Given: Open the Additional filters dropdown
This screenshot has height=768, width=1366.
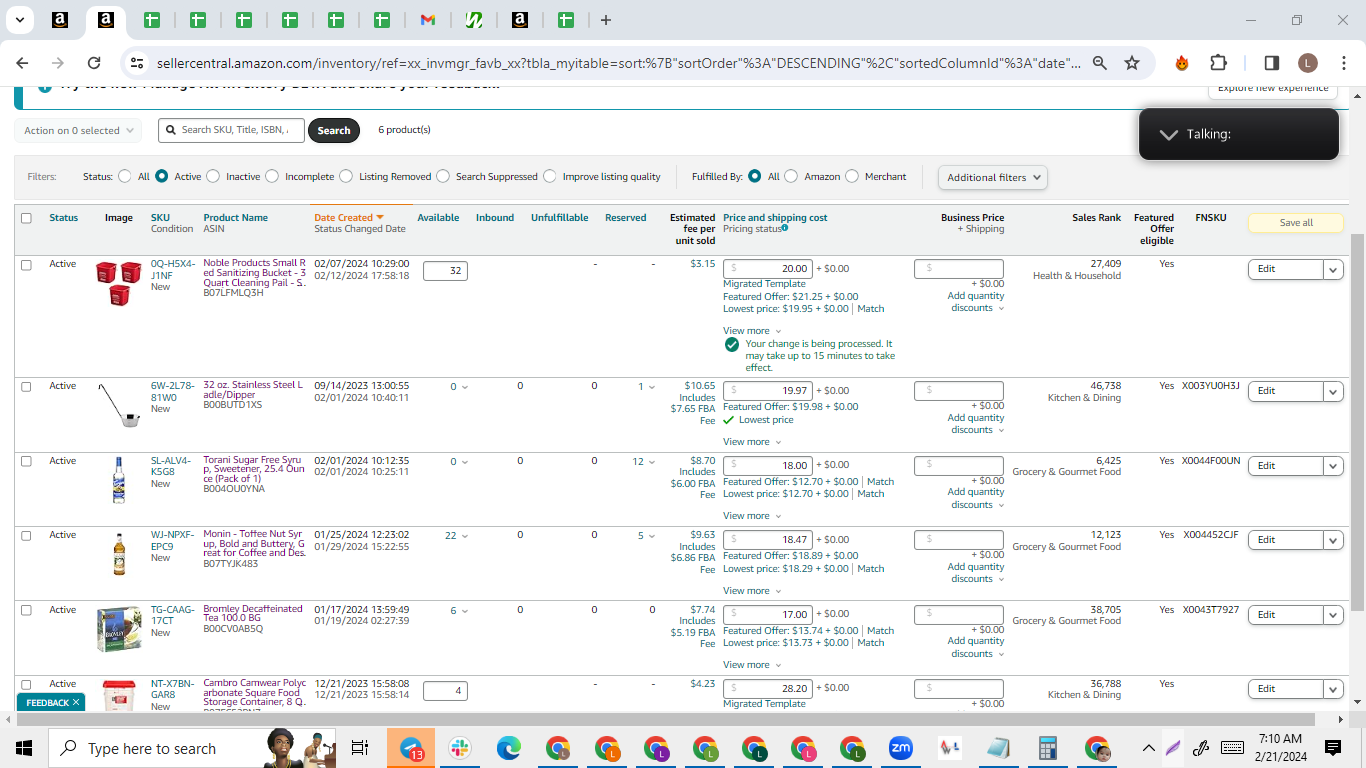Looking at the screenshot, I should pos(993,177).
